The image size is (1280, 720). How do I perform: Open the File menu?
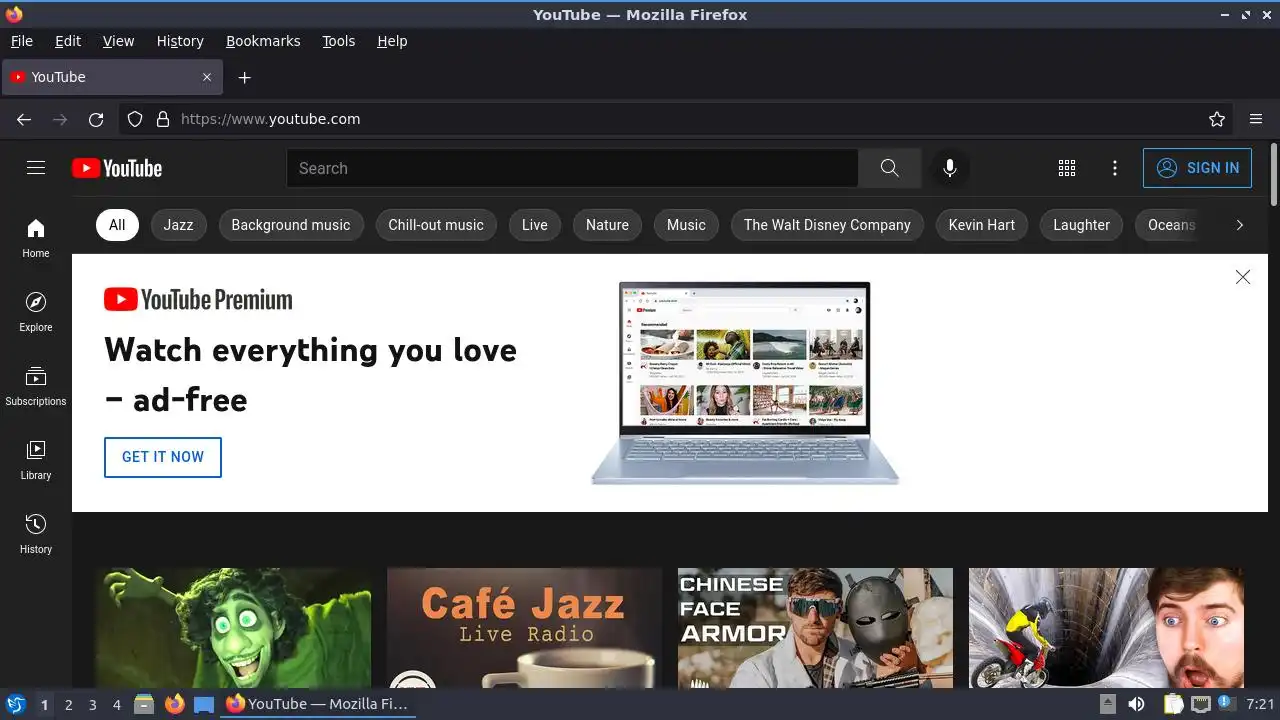point(22,41)
